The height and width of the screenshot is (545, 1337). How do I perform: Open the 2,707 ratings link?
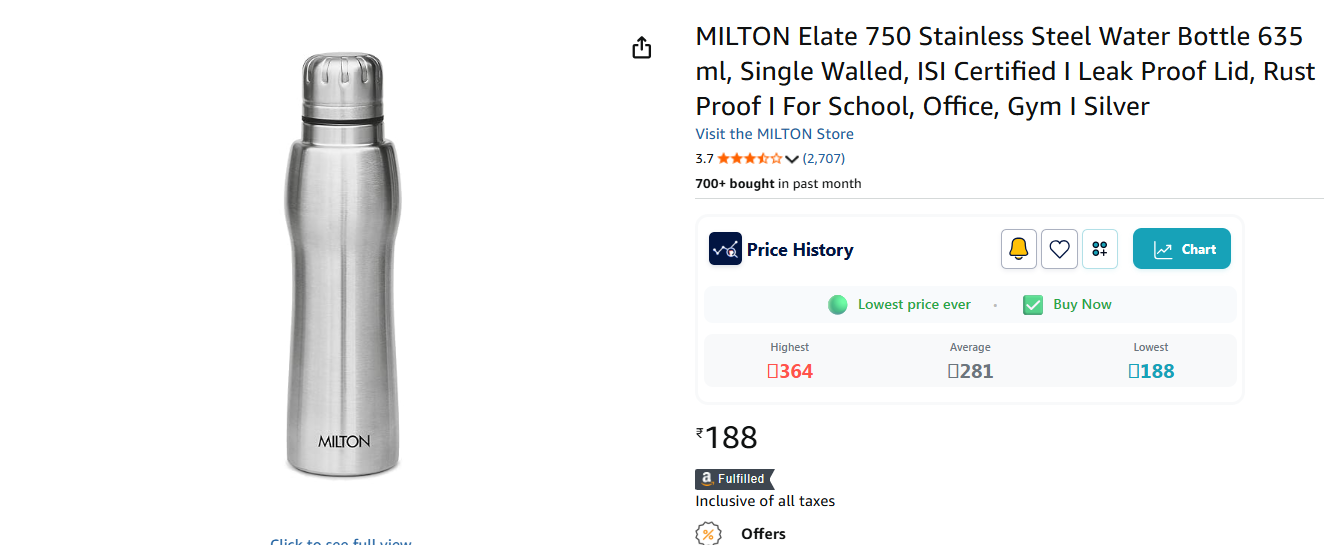click(824, 158)
